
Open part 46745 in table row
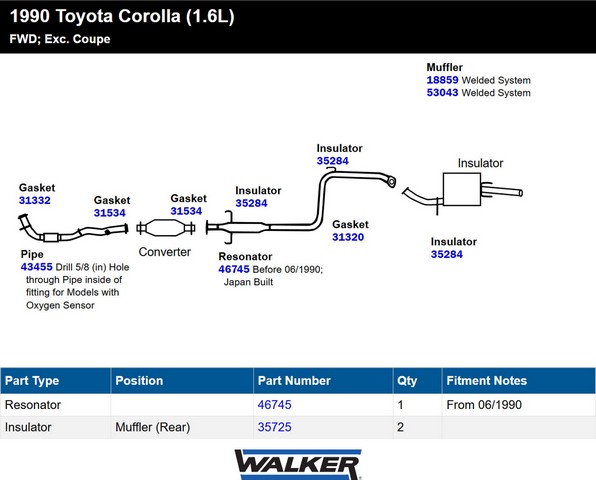click(274, 405)
